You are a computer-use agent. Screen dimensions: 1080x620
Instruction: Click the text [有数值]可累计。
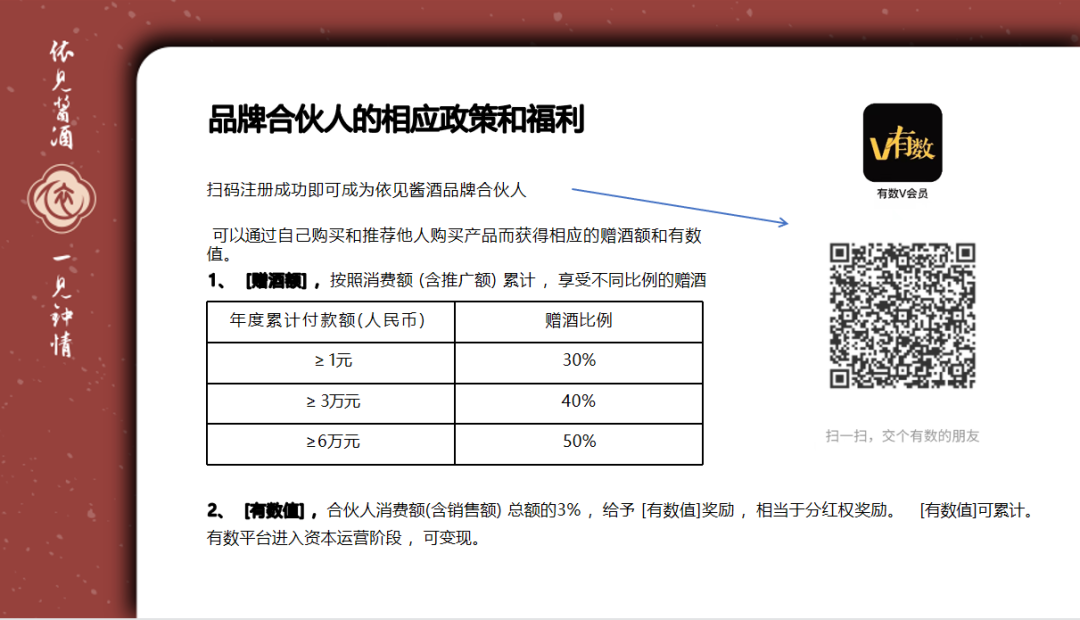click(977, 510)
